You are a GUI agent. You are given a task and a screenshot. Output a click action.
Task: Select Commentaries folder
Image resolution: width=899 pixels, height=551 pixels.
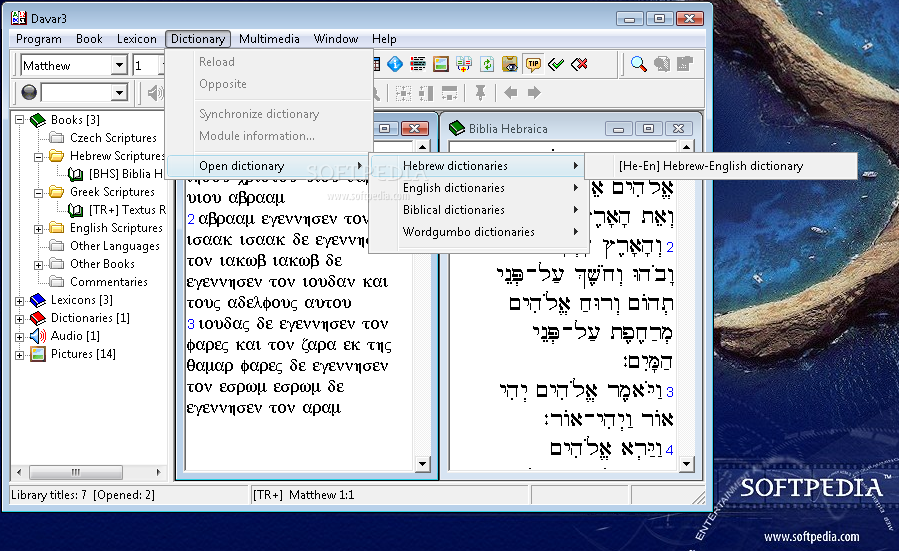point(108,282)
